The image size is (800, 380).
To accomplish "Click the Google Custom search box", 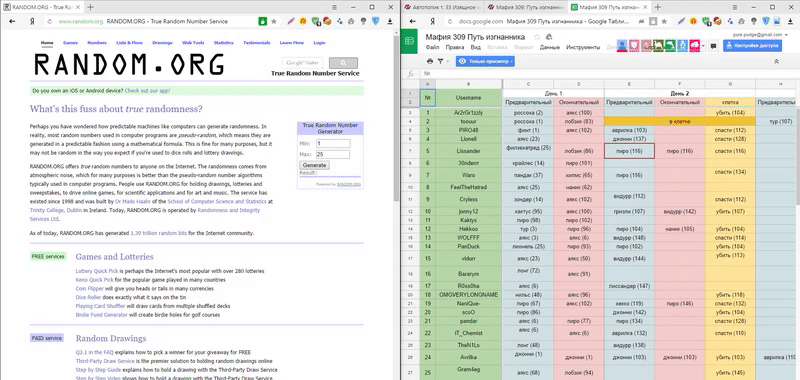I will (x=303, y=63).
